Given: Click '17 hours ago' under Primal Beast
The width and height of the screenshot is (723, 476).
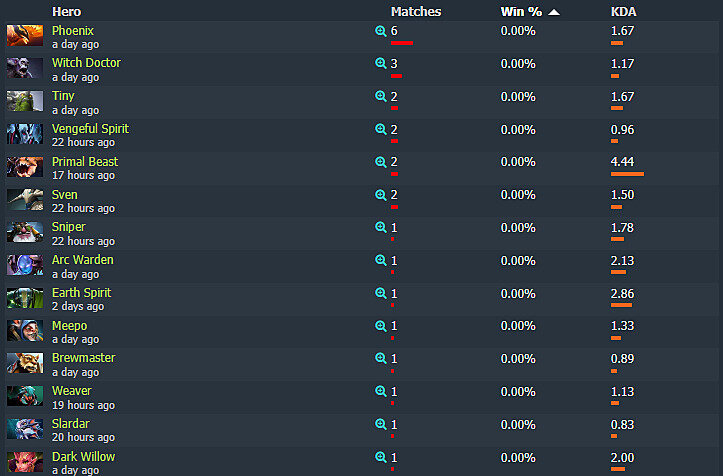Looking at the screenshot, I should (83, 175).
